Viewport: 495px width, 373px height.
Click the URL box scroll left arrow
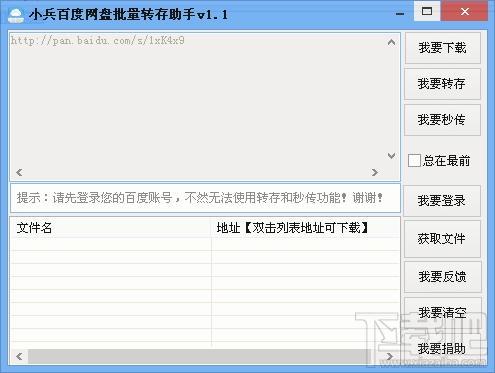[x=19, y=172]
